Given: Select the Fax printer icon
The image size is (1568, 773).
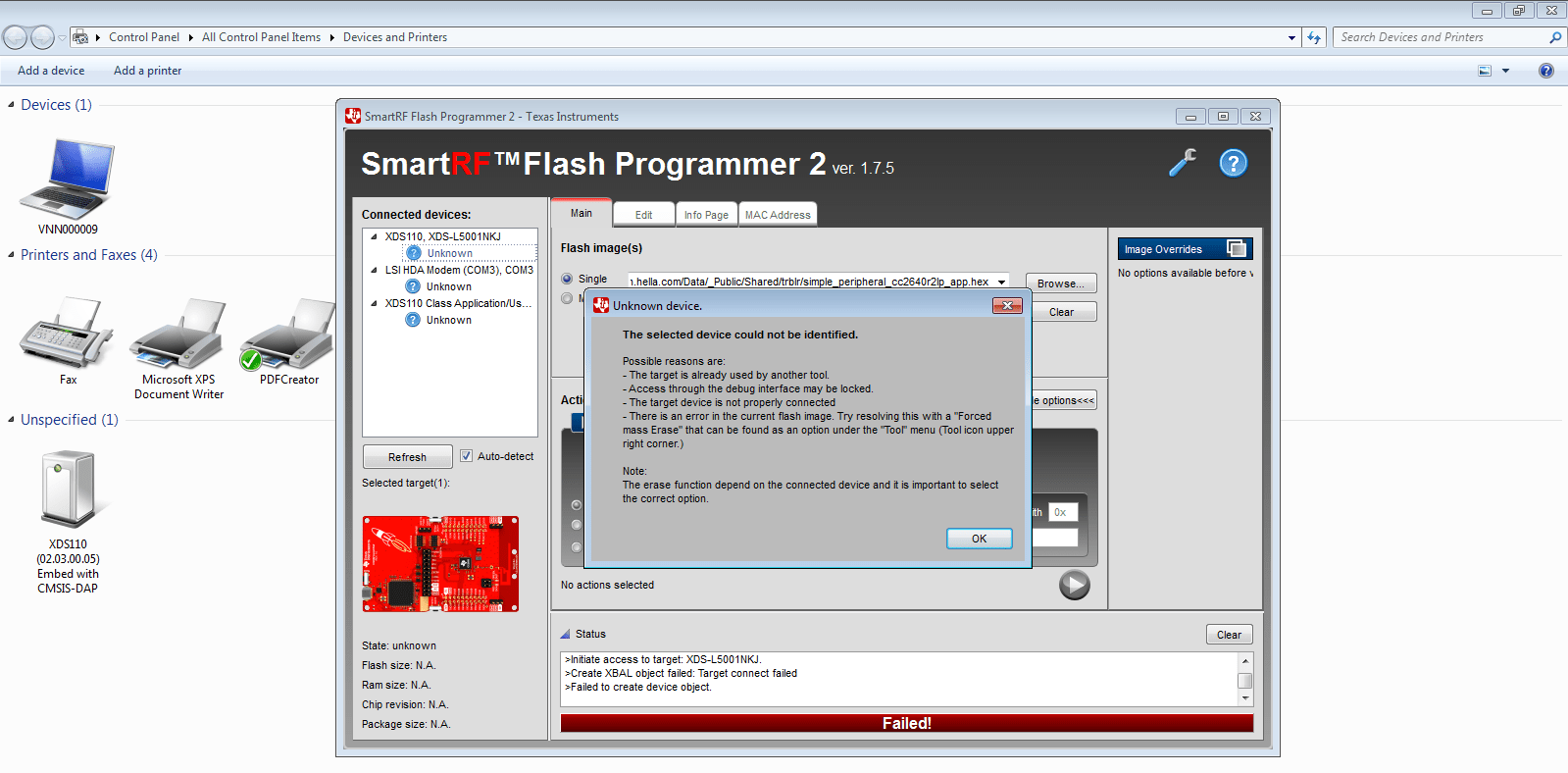Looking at the screenshot, I should pos(68,334).
